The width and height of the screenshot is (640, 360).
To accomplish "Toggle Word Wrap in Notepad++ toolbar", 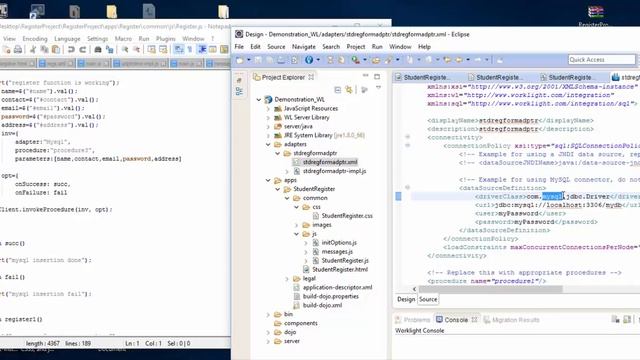I will click(x=179, y=49).
